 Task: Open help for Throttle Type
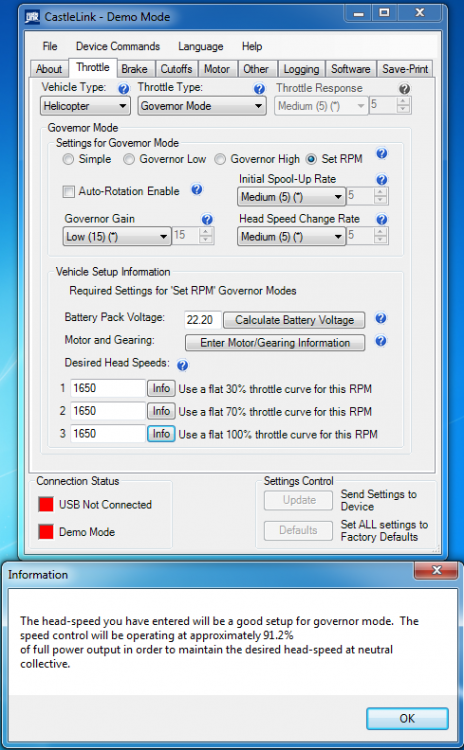259,89
